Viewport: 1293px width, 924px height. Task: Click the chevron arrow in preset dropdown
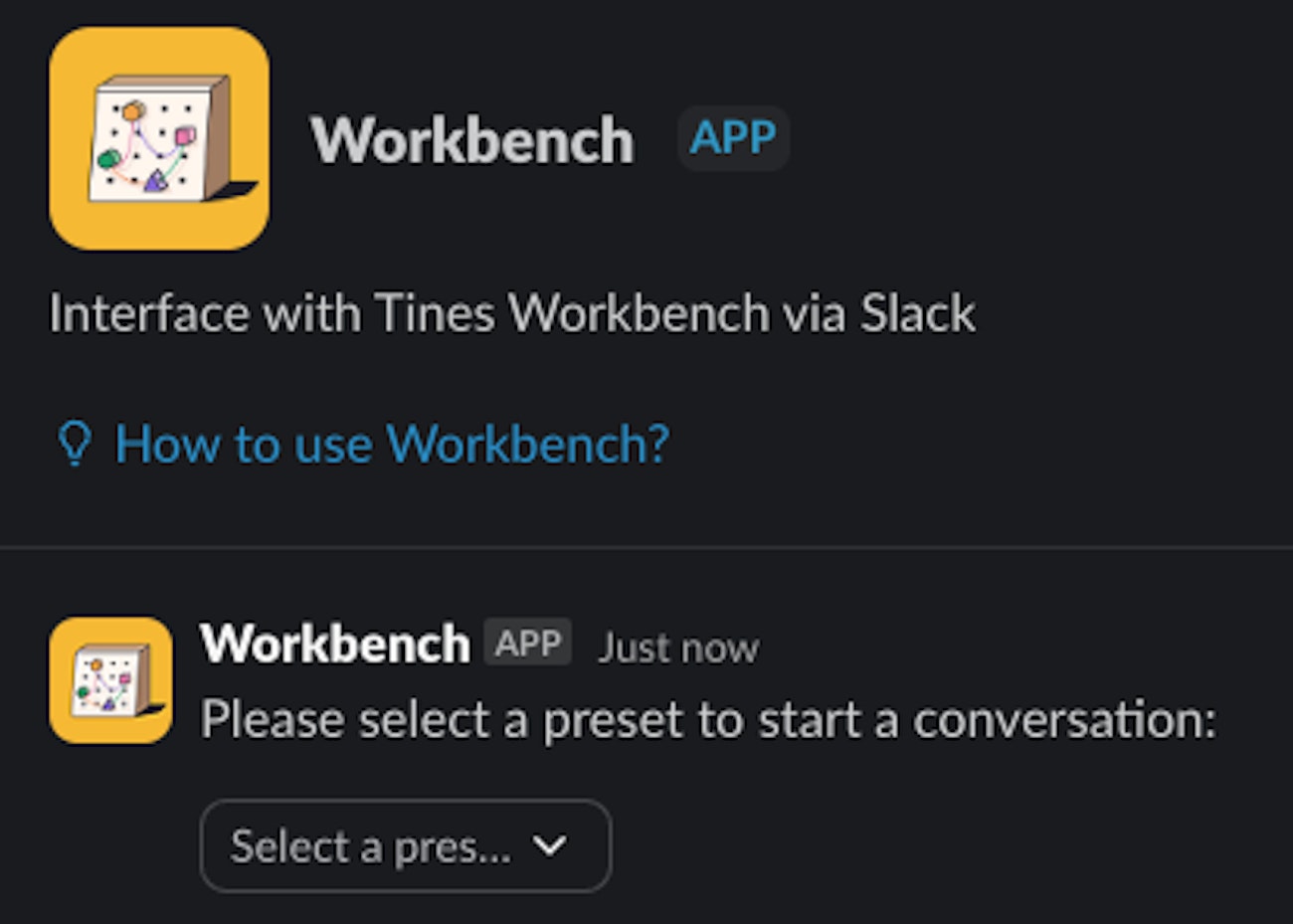tap(549, 846)
